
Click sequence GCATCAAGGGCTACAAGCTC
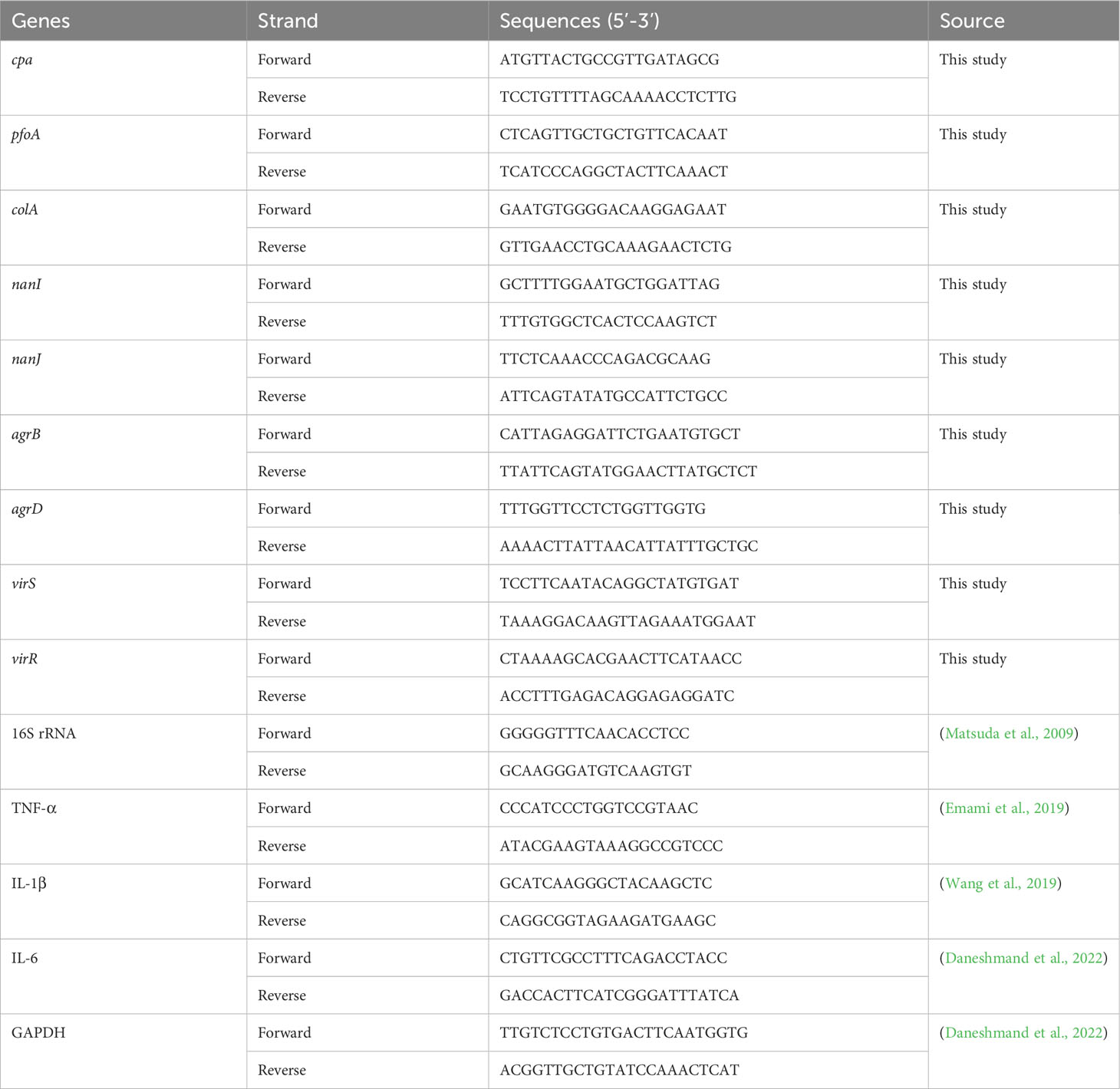[x=606, y=883]
